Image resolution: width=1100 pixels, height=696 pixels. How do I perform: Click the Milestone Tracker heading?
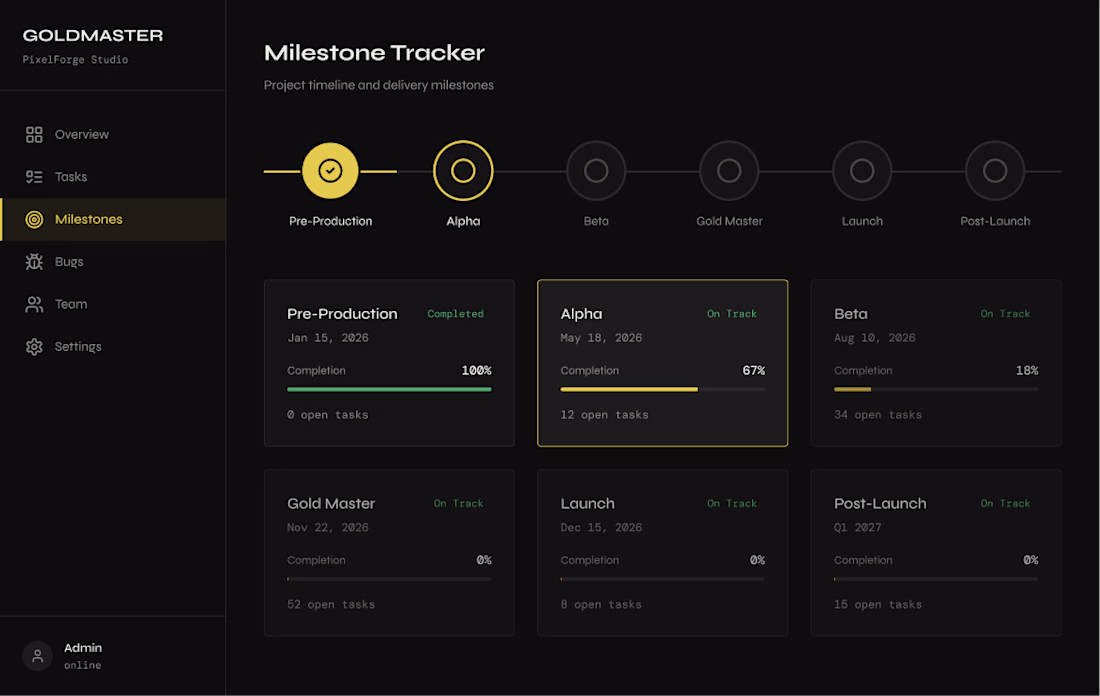click(x=374, y=53)
